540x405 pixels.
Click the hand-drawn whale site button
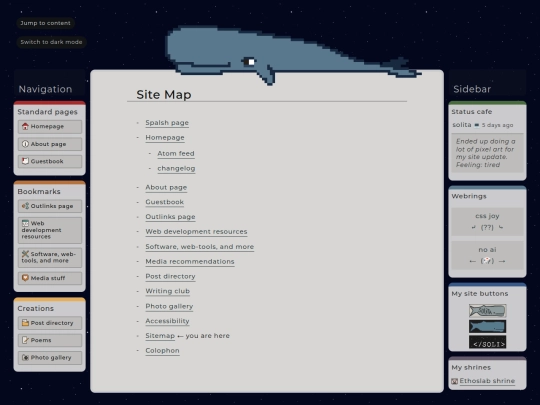pyautogui.click(x=487, y=311)
